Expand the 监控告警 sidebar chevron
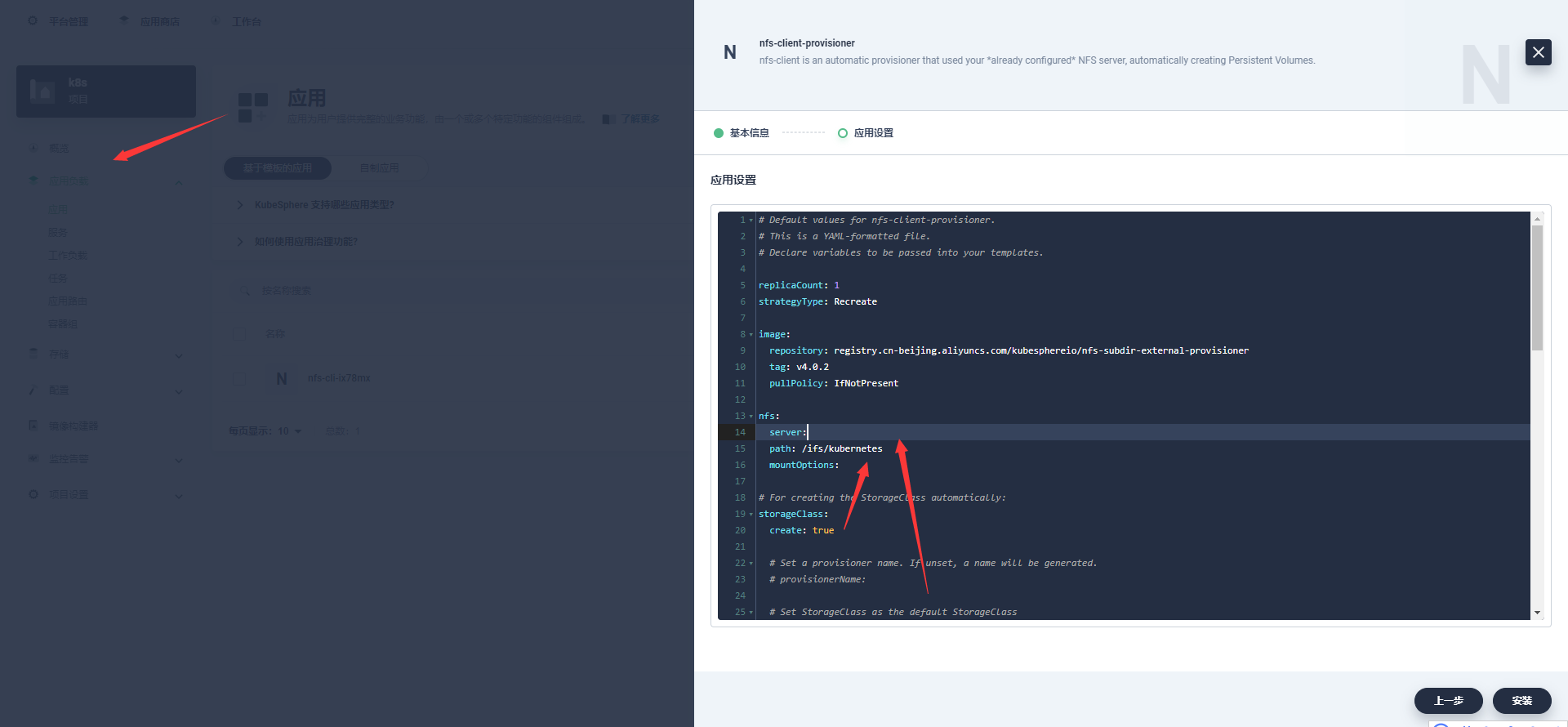 pyautogui.click(x=179, y=460)
